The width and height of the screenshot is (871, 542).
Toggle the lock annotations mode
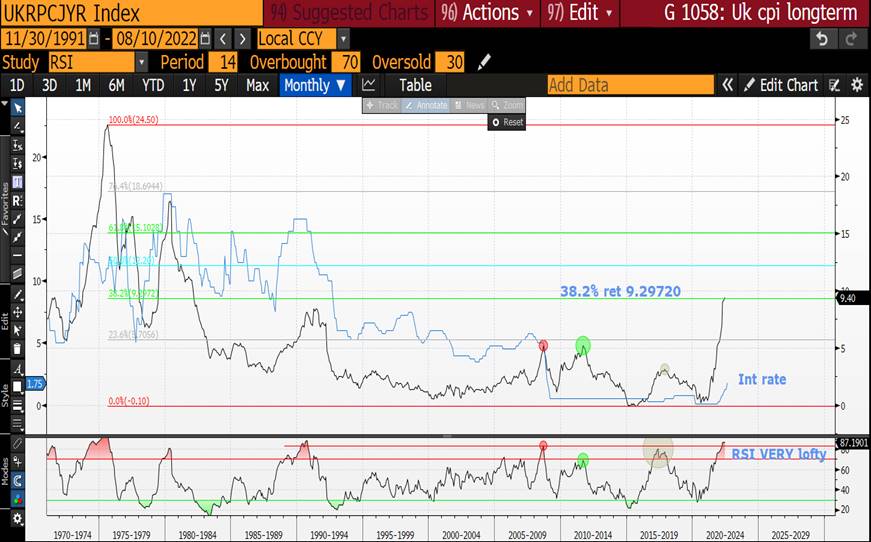[x=17, y=461]
